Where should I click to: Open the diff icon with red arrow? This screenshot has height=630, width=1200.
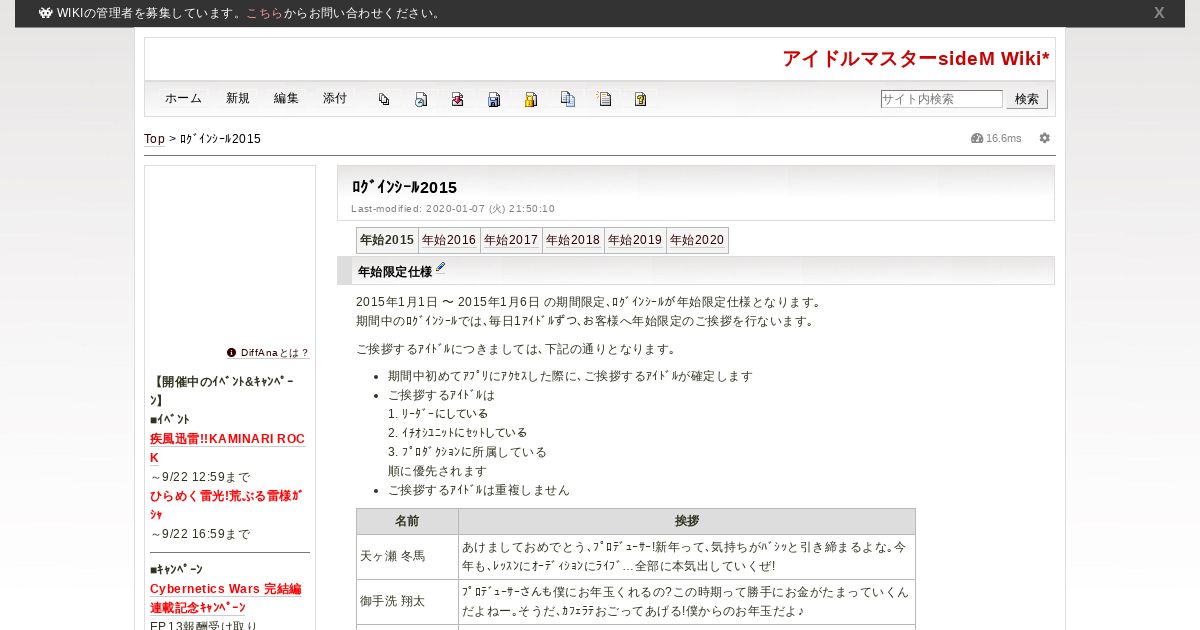tap(457, 99)
